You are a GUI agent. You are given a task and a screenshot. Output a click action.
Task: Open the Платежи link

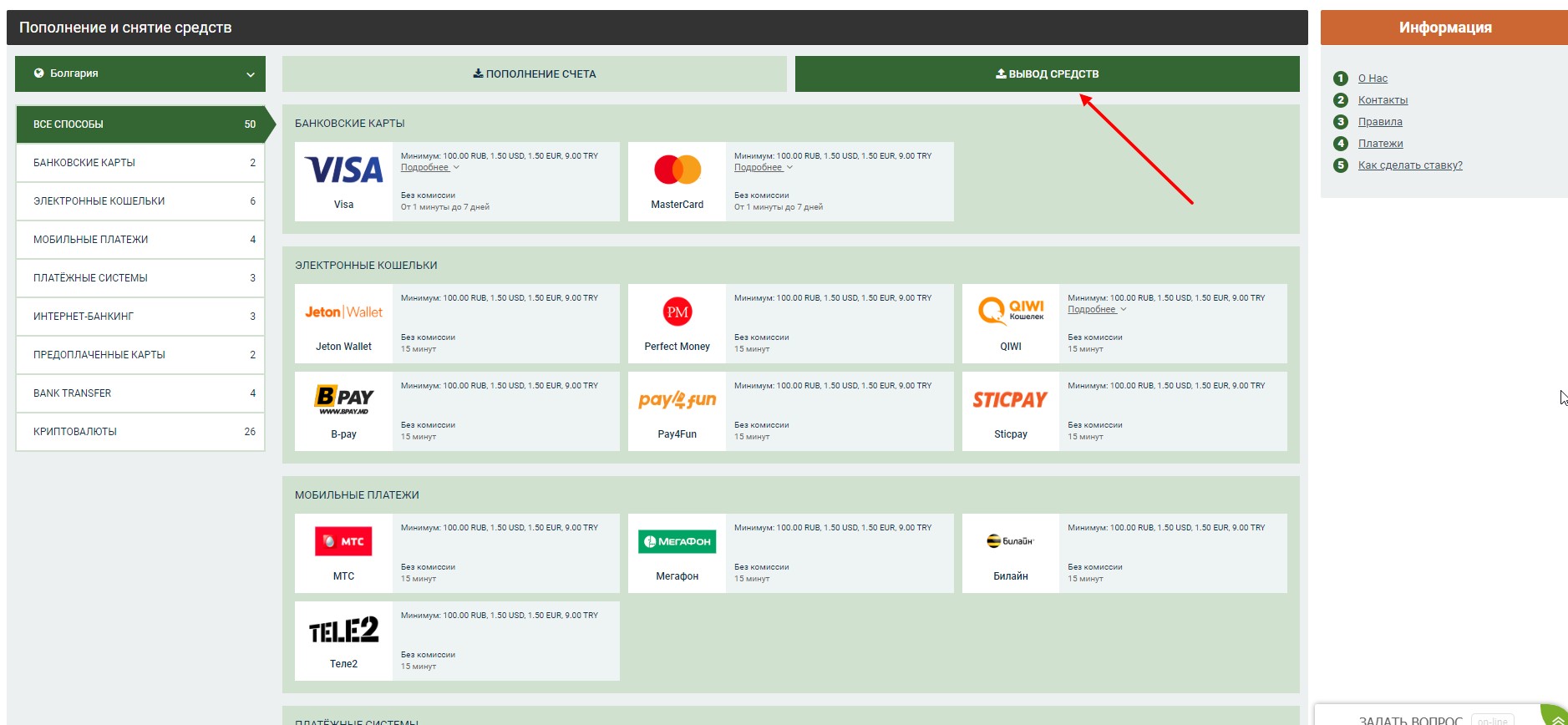point(1380,144)
